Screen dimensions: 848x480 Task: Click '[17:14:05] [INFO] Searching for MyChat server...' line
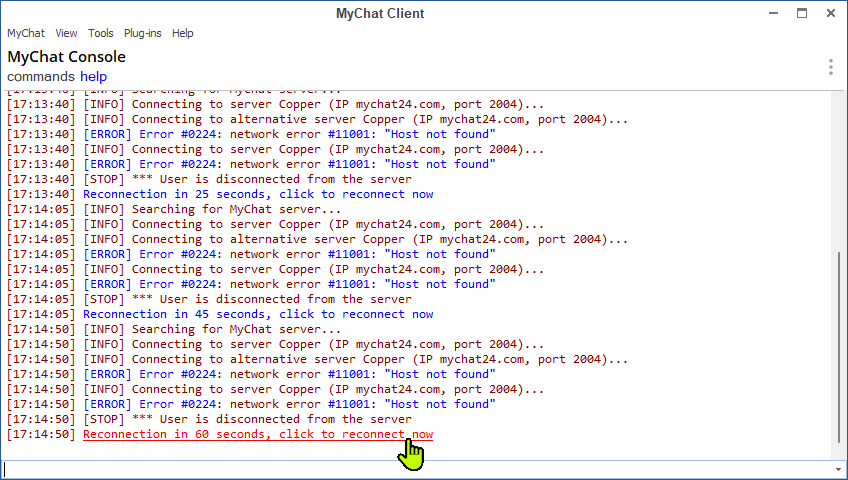174,209
